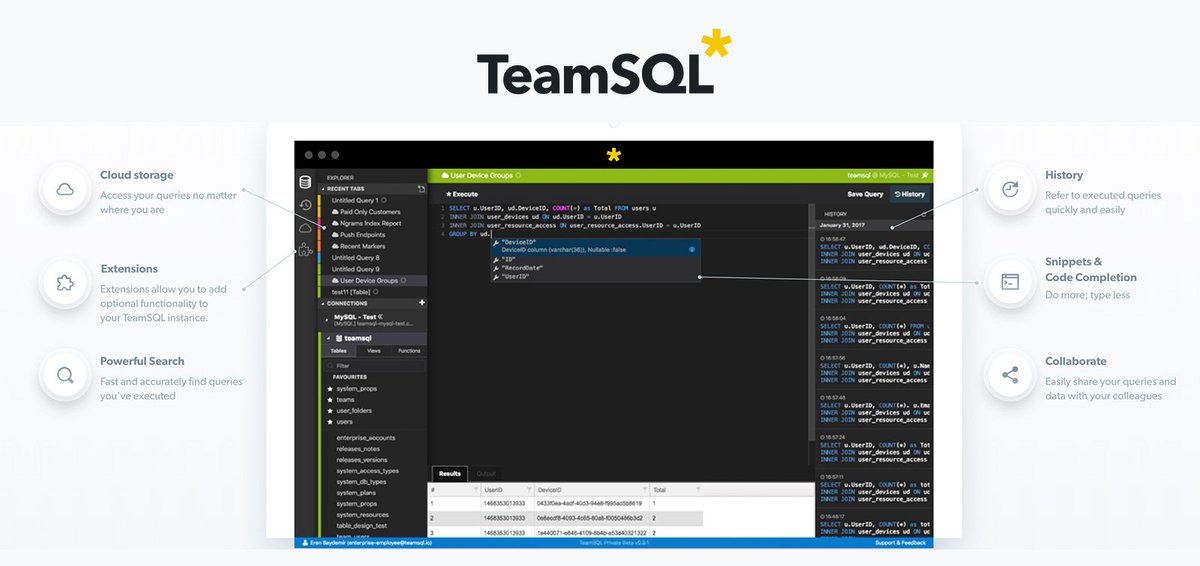Choose "DeviceID" autocomplete suggestion
1200x566 pixels.
[595, 245]
